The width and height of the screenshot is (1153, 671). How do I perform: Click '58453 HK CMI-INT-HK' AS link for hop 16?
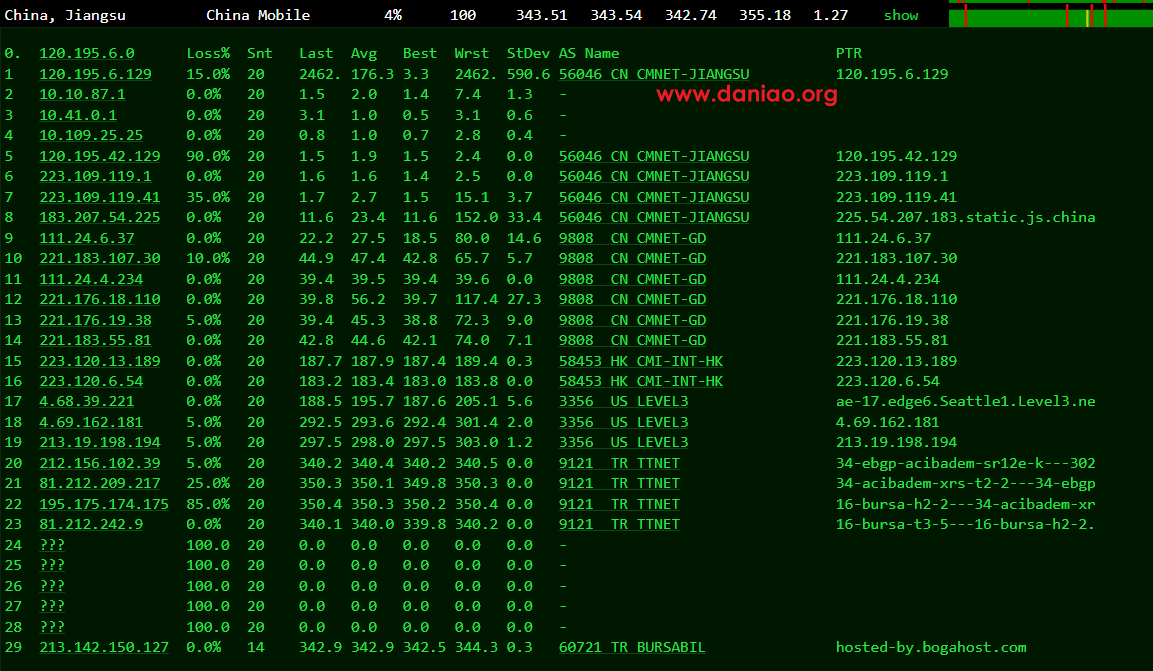coord(640,381)
